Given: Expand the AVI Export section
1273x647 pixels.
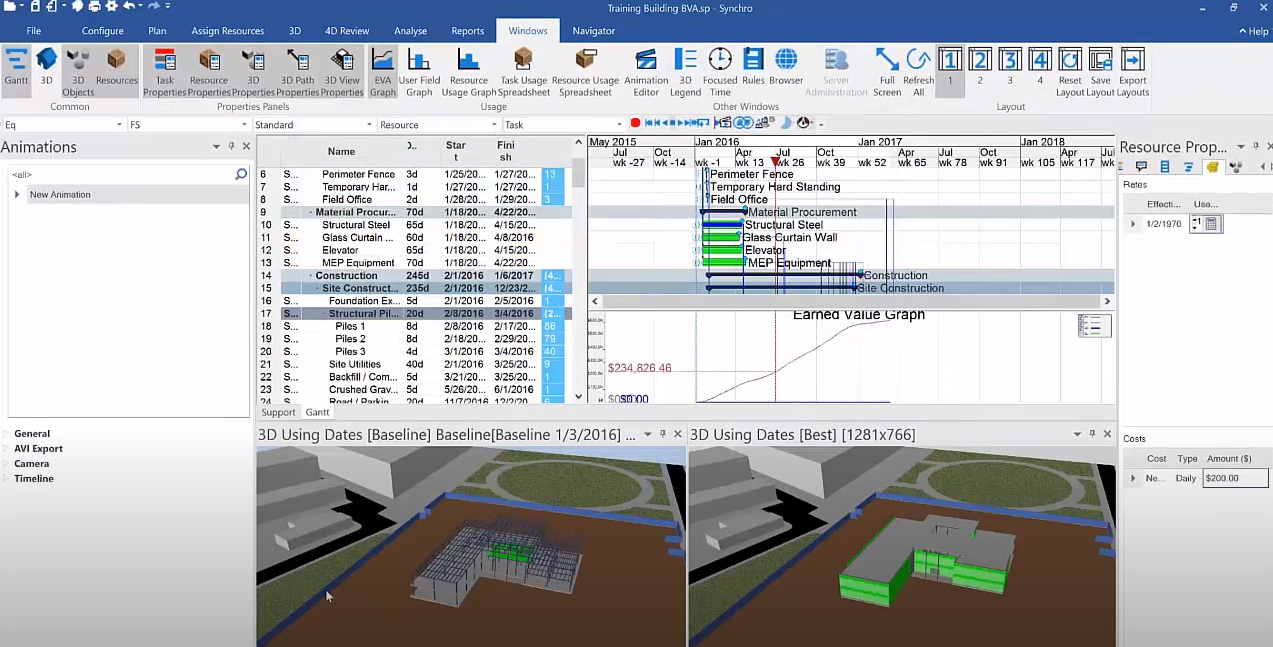Looking at the screenshot, I should coord(6,448).
